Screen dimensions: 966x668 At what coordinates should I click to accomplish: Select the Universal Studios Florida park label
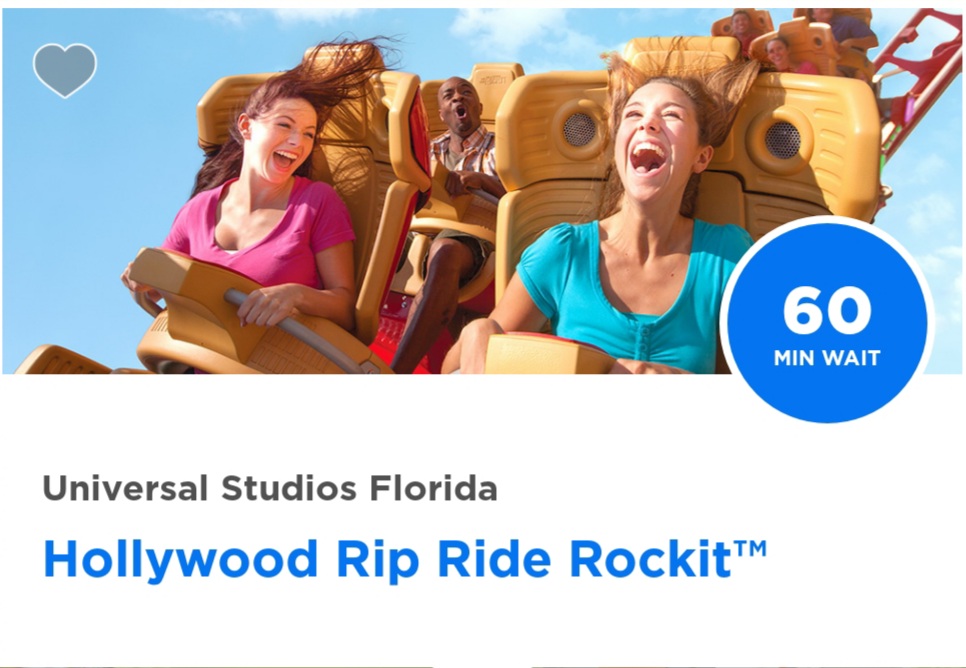[x=270, y=487]
